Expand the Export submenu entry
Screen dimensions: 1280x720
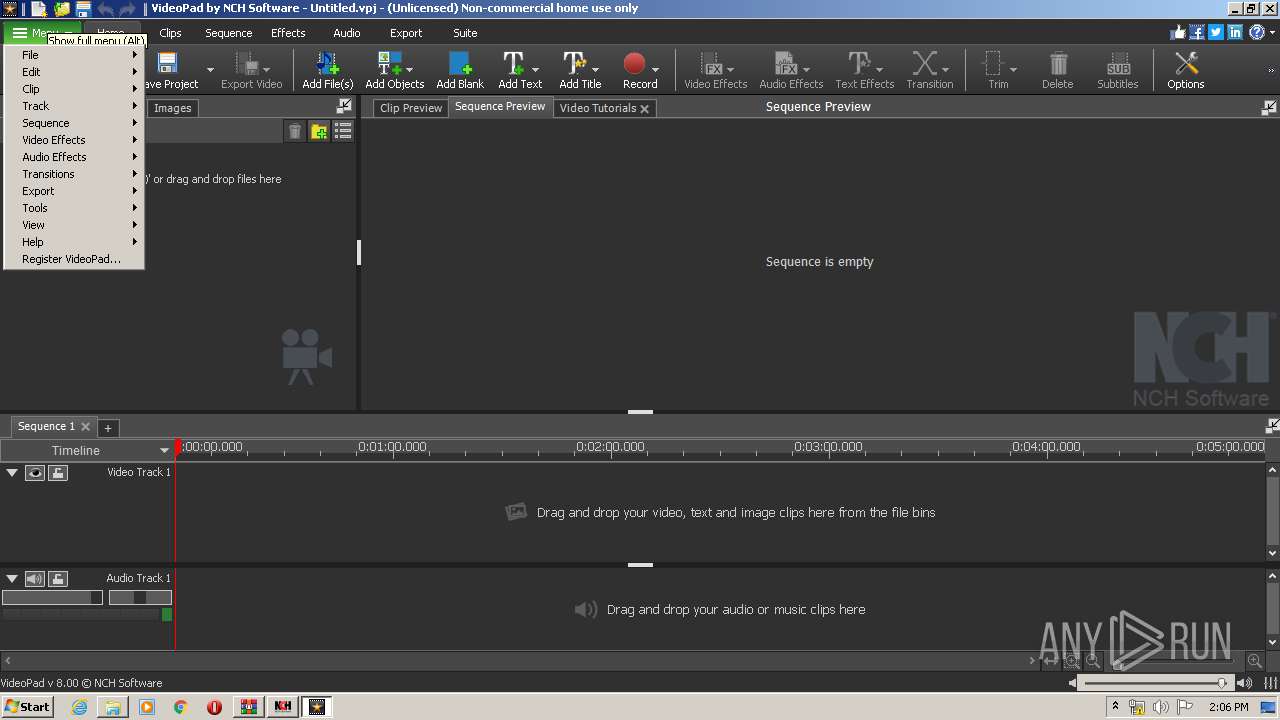tap(75, 191)
